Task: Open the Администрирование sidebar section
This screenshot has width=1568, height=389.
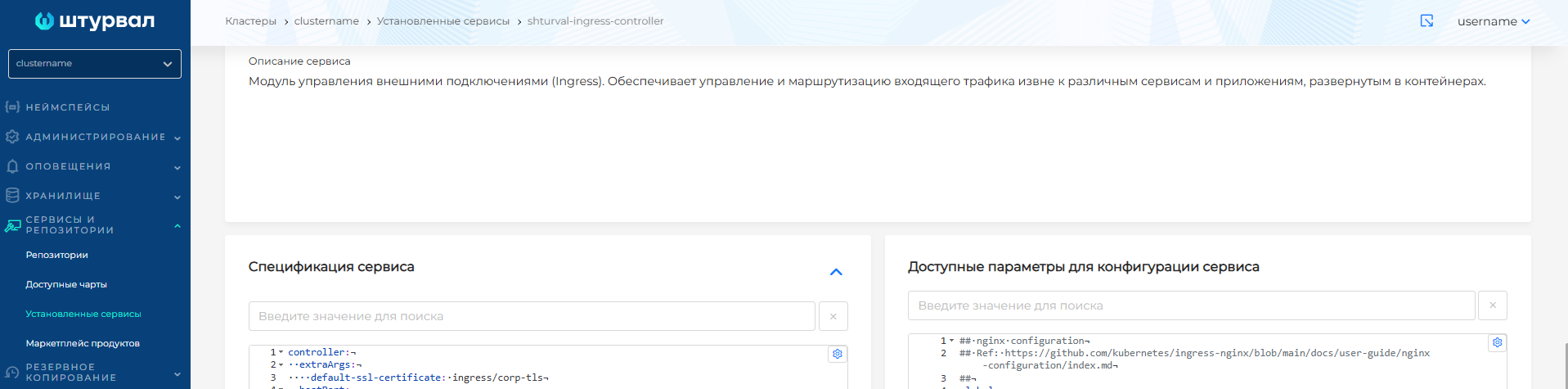Action: pyautogui.click(x=95, y=137)
